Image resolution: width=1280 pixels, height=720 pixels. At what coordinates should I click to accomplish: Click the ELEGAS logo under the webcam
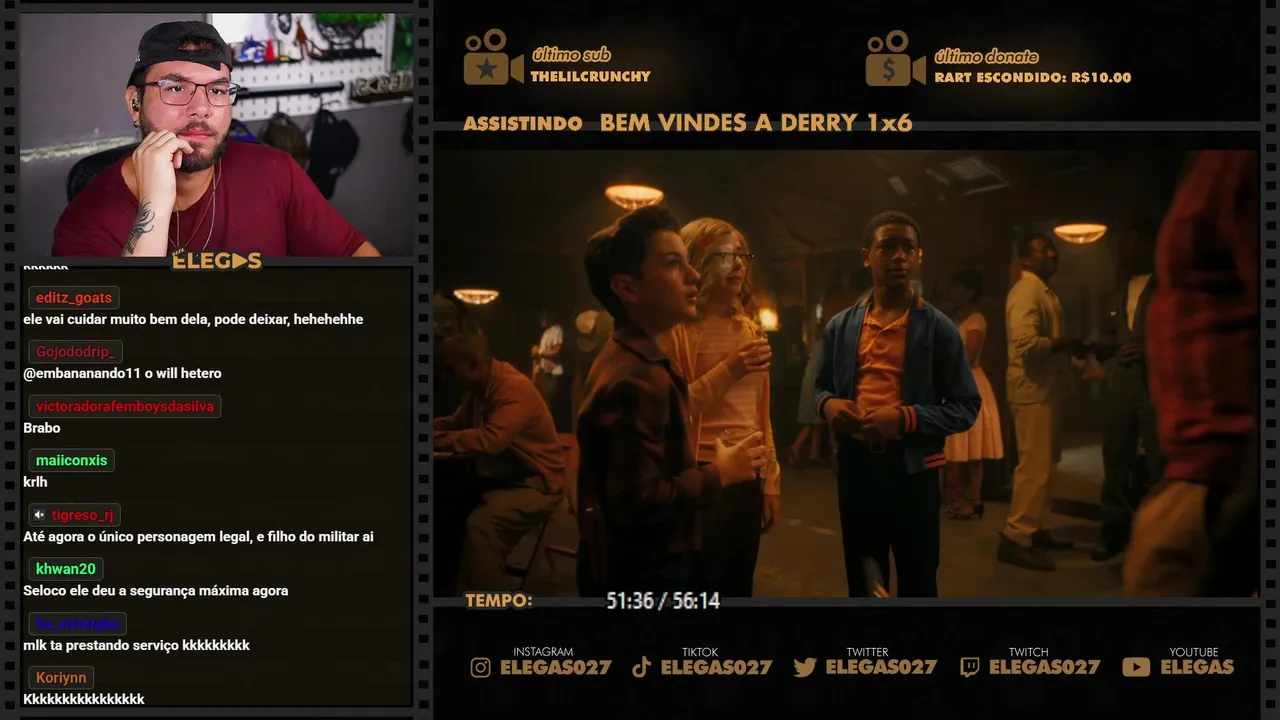(217, 261)
